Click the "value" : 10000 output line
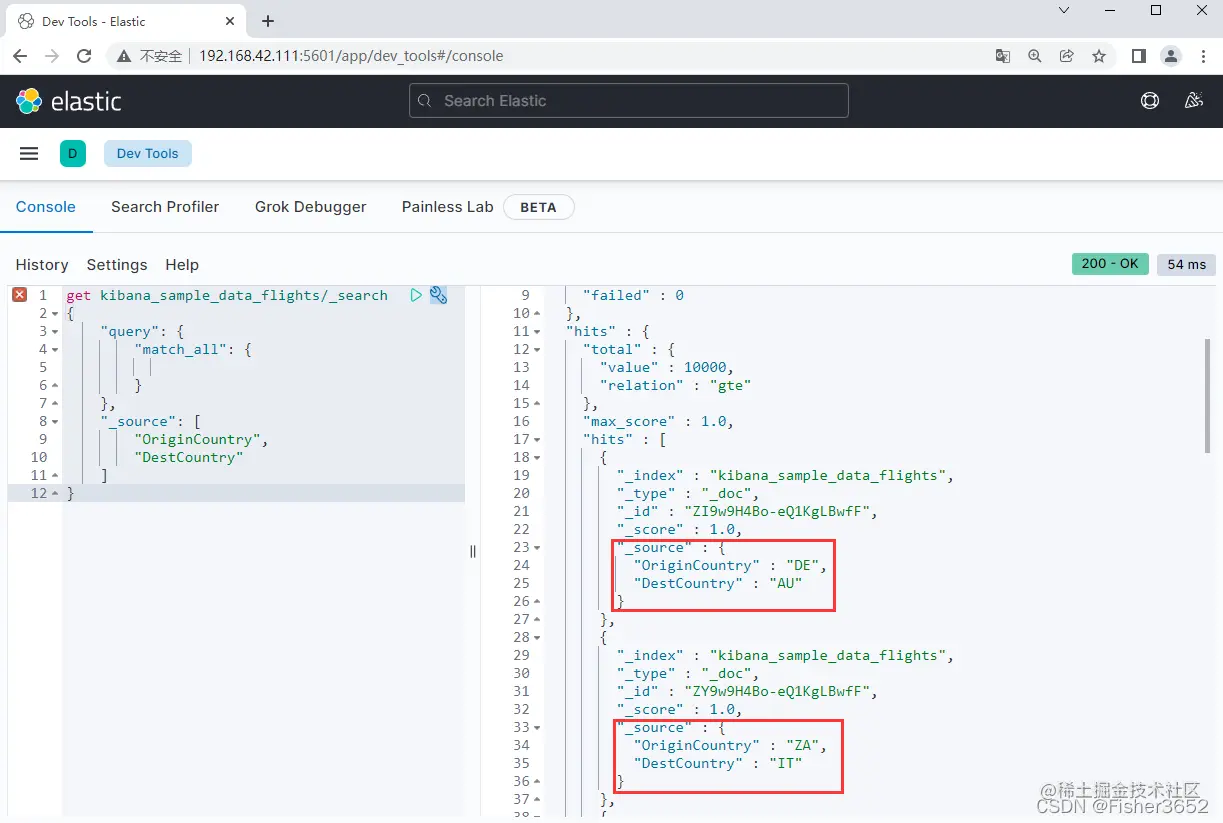Screen dimensions: 1223x823 click(x=667, y=368)
